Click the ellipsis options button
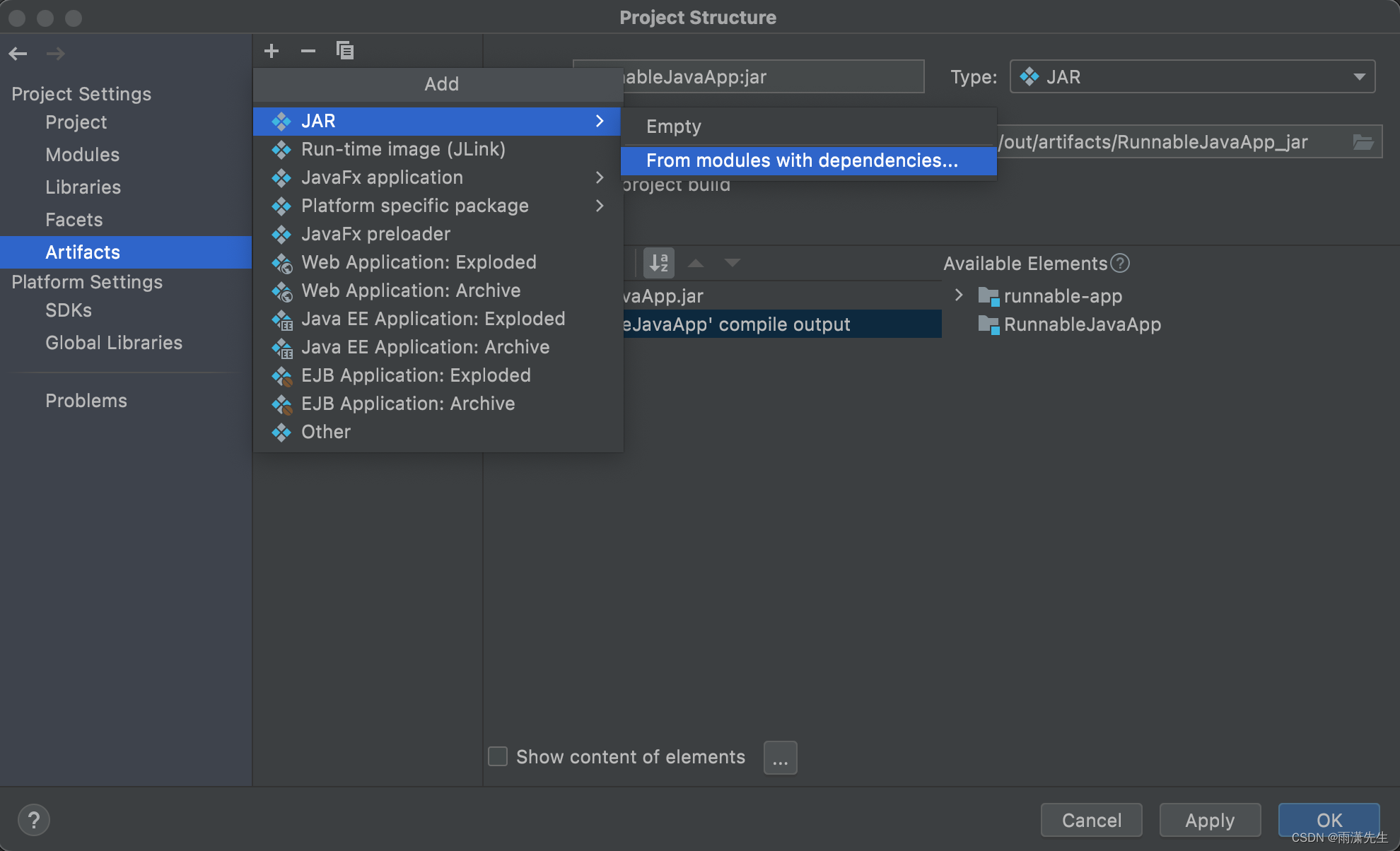 (781, 758)
